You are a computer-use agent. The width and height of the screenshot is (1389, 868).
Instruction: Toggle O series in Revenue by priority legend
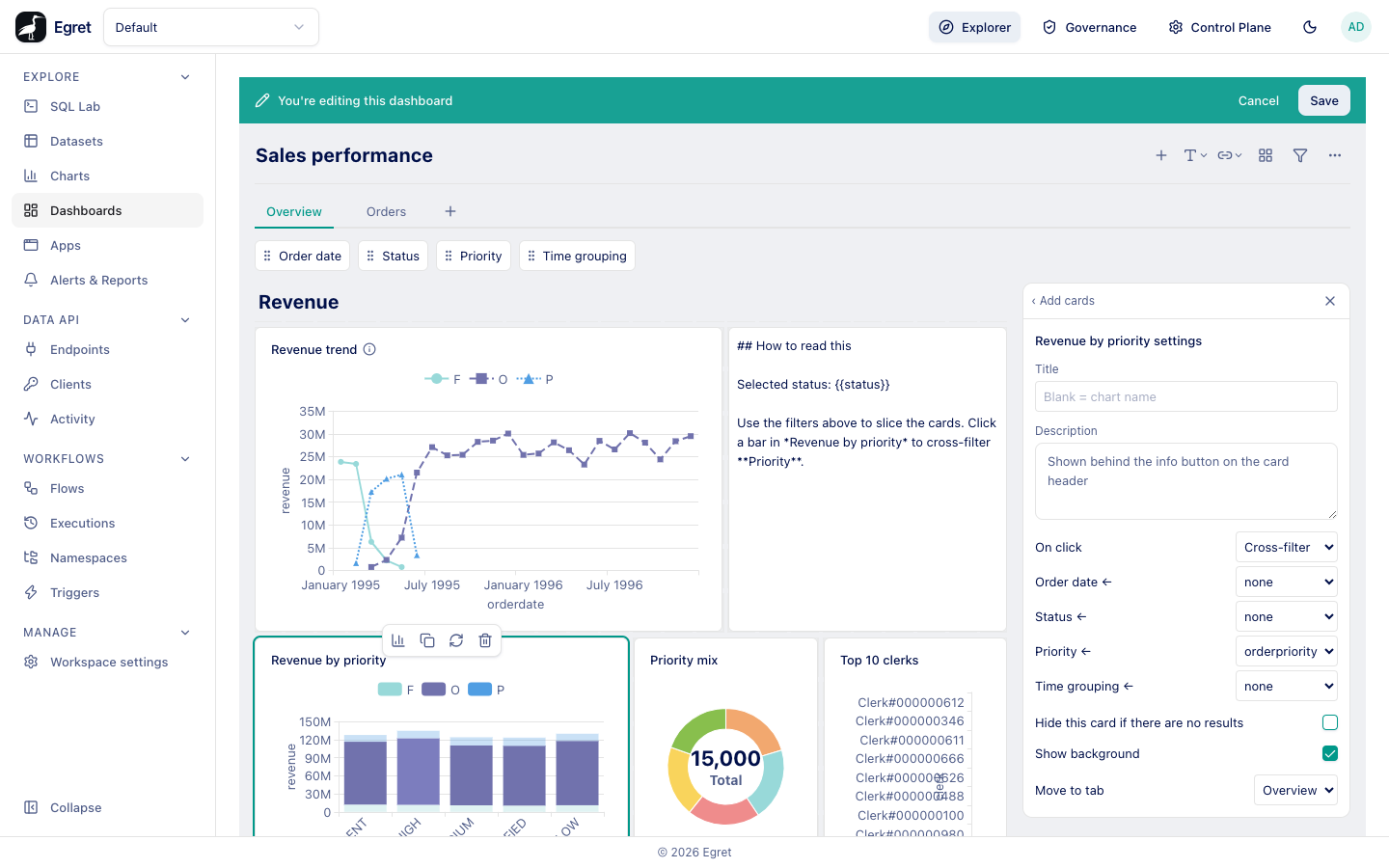(x=441, y=690)
